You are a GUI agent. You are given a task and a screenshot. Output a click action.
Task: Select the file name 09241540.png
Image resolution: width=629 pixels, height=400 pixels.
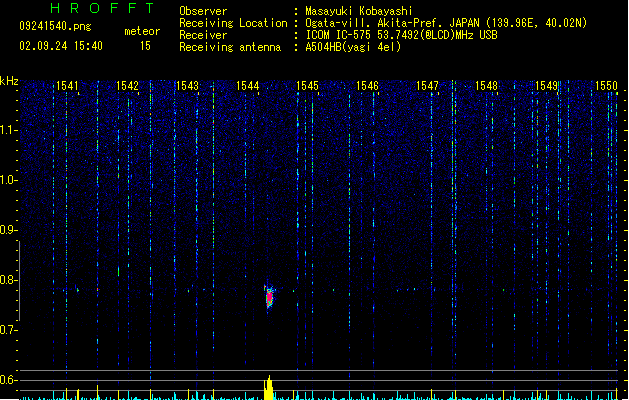pyautogui.click(x=55, y=27)
